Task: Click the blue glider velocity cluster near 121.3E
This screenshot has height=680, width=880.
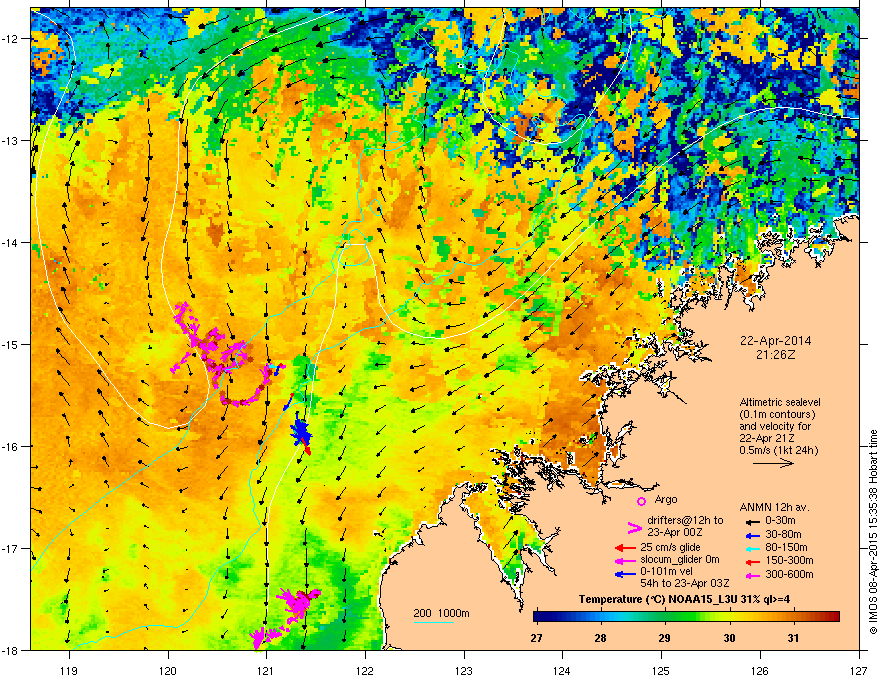Action: 301,431
